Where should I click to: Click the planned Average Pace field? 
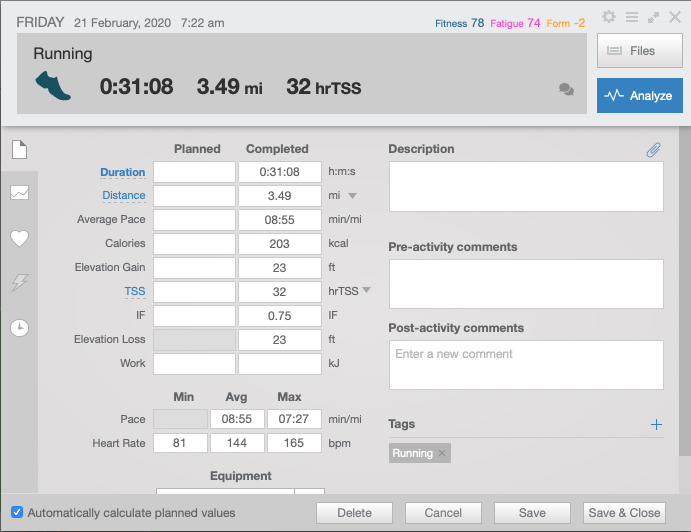[x=194, y=220]
